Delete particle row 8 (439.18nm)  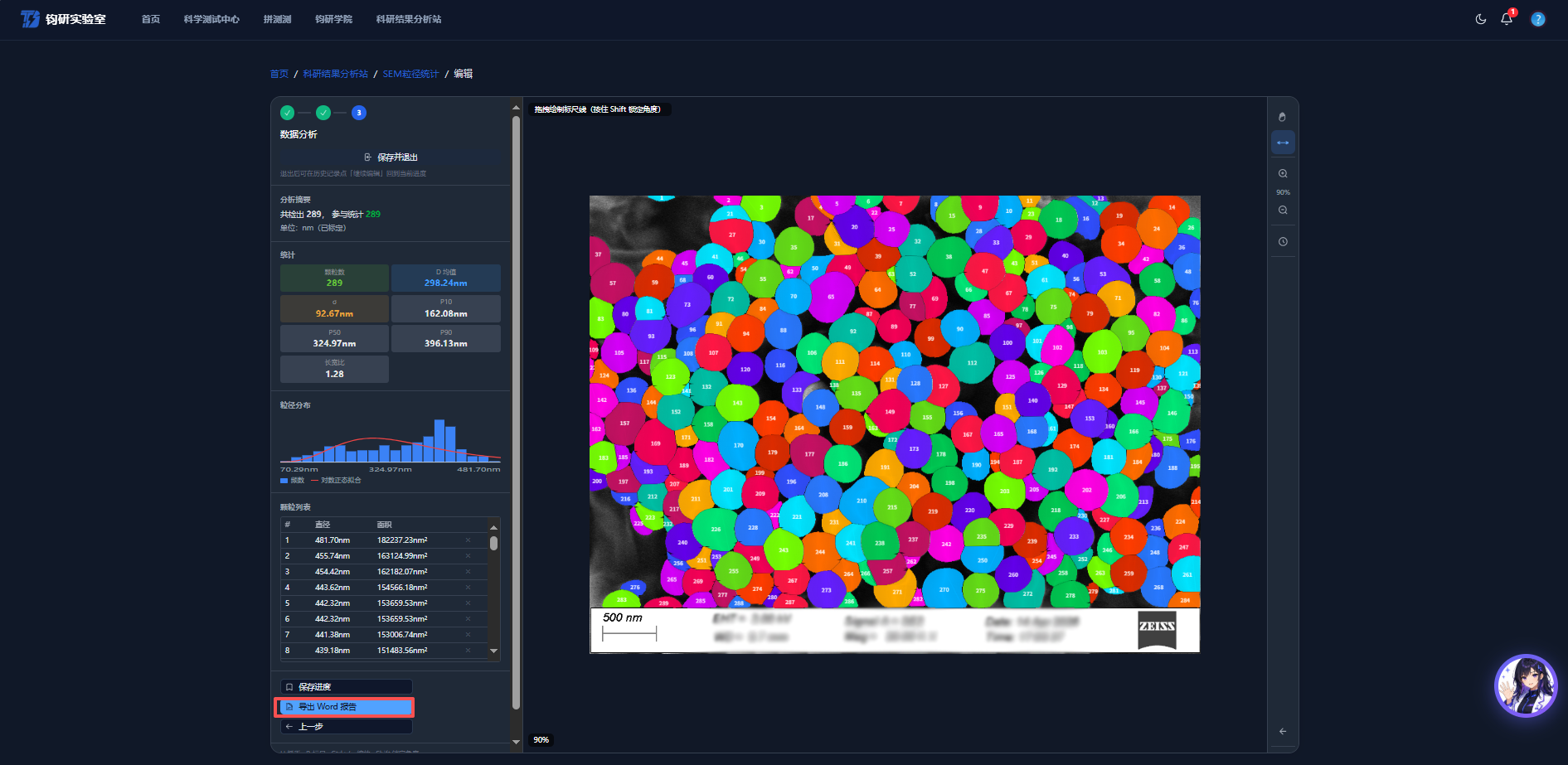click(x=468, y=651)
